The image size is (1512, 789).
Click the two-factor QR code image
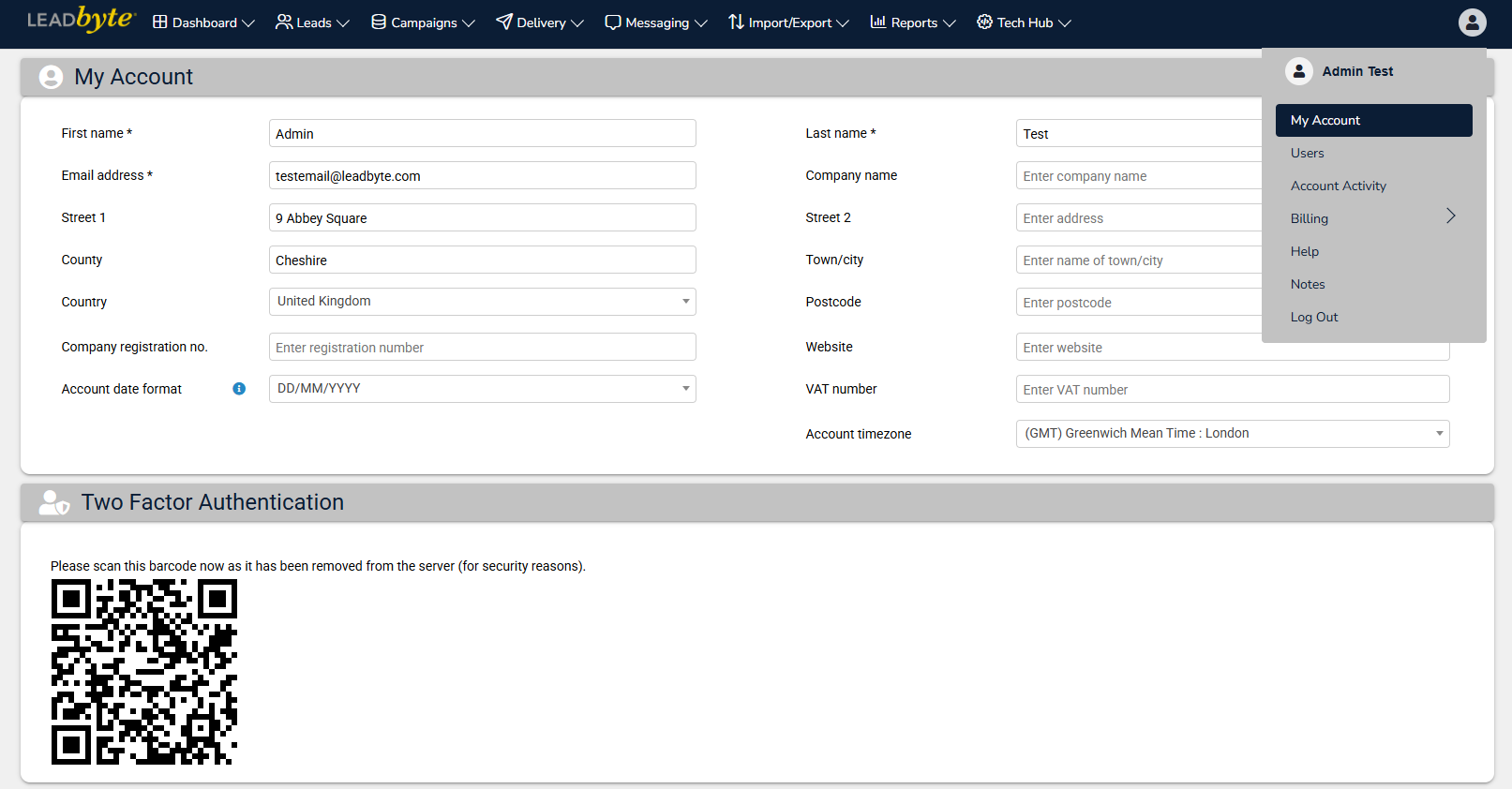click(144, 672)
